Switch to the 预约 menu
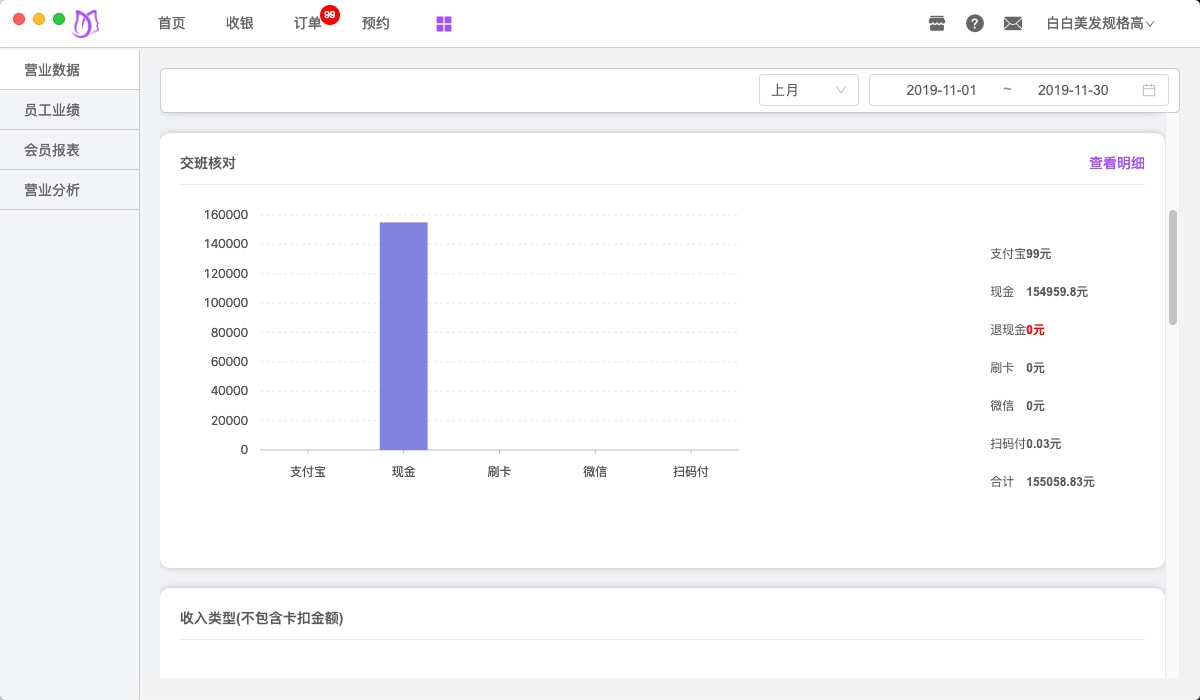 (375, 23)
